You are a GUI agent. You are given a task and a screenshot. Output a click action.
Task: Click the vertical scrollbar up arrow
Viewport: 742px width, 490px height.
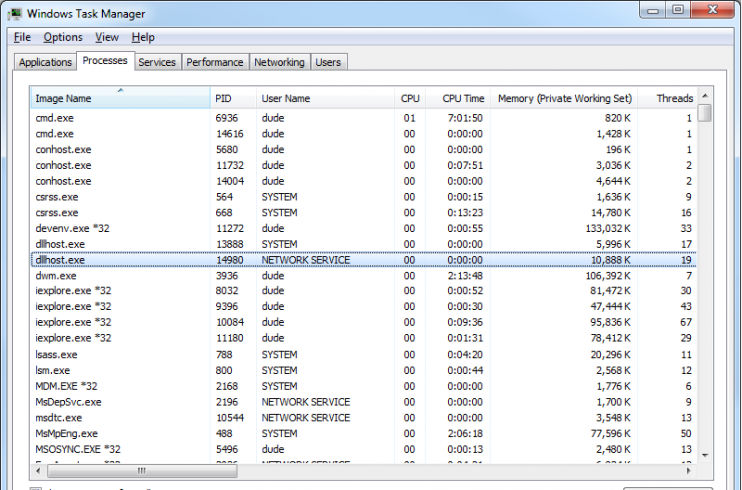(705, 96)
